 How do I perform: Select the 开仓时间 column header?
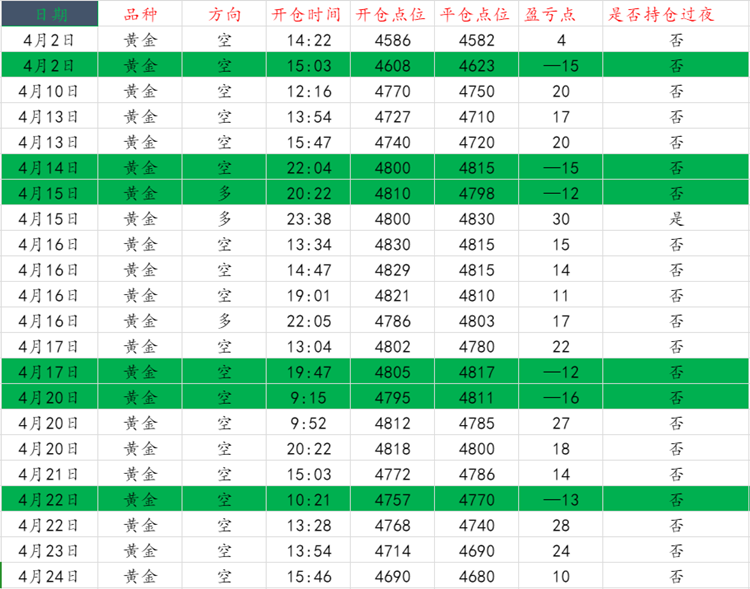point(309,13)
